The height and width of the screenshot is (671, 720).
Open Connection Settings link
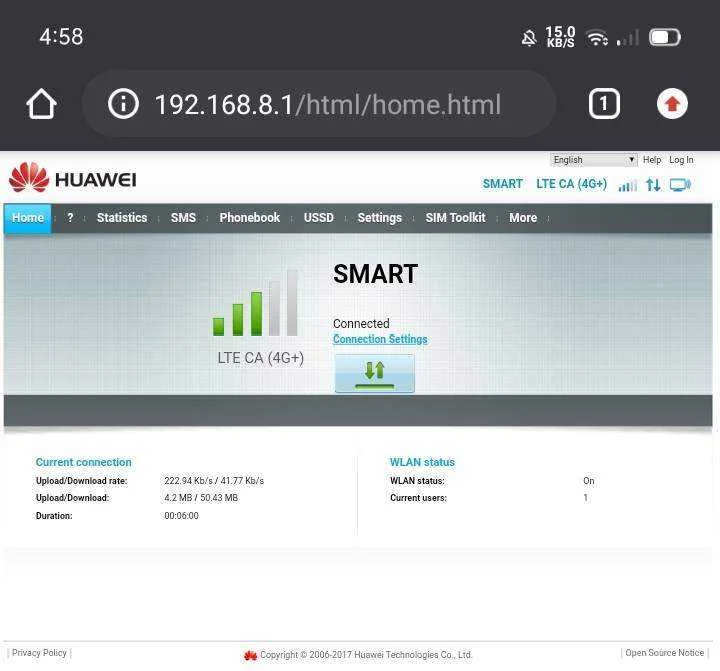pyautogui.click(x=380, y=339)
